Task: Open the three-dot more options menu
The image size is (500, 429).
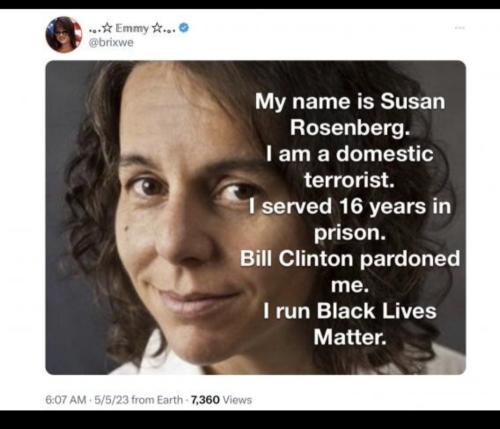Action: tap(460, 28)
